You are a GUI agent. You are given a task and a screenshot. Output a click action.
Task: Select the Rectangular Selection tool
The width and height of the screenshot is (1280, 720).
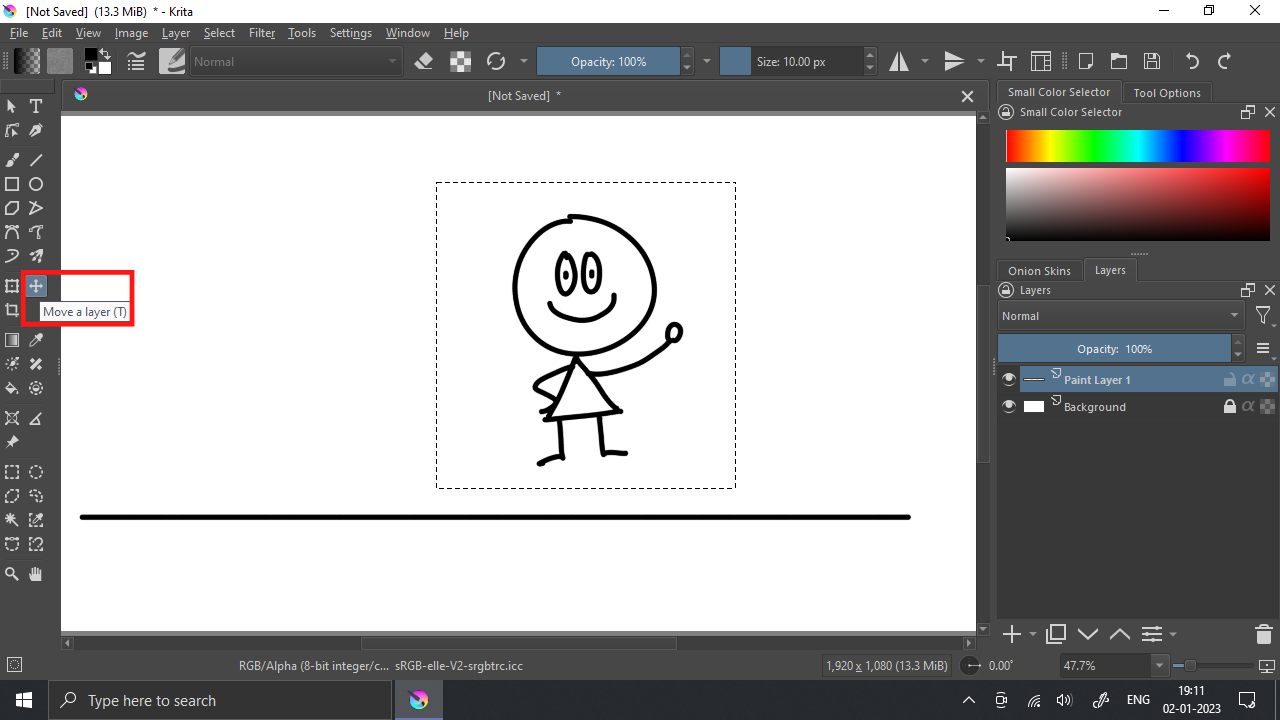pyautogui.click(x=12, y=472)
